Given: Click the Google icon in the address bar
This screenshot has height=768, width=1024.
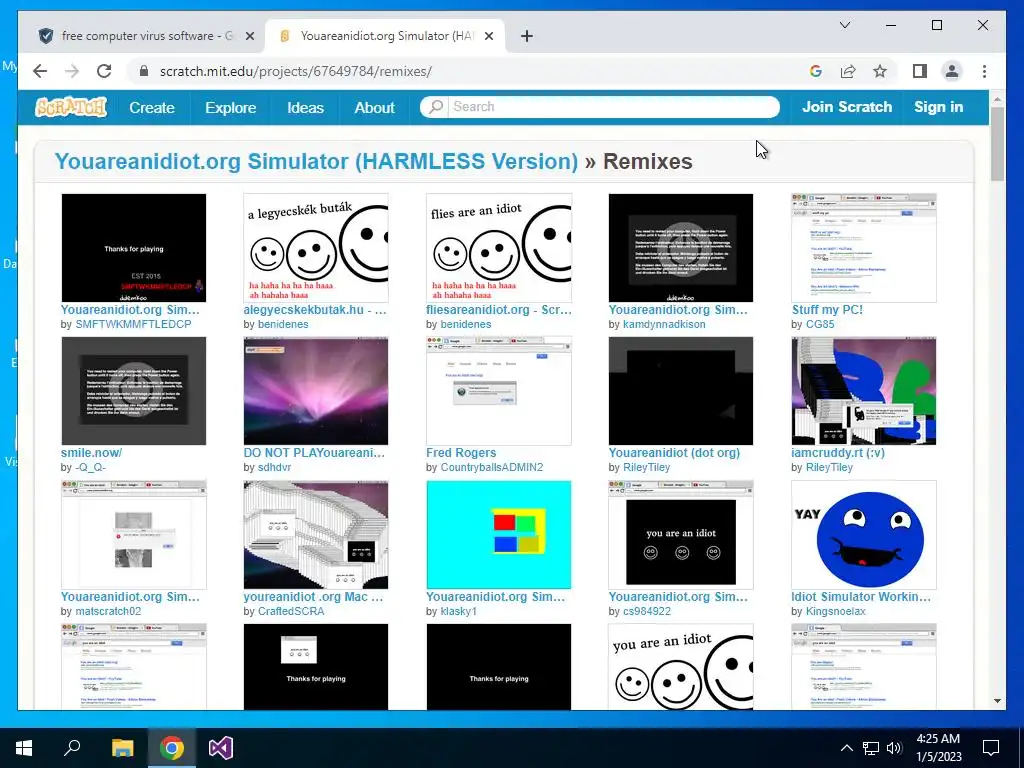Looking at the screenshot, I should point(816,71).
